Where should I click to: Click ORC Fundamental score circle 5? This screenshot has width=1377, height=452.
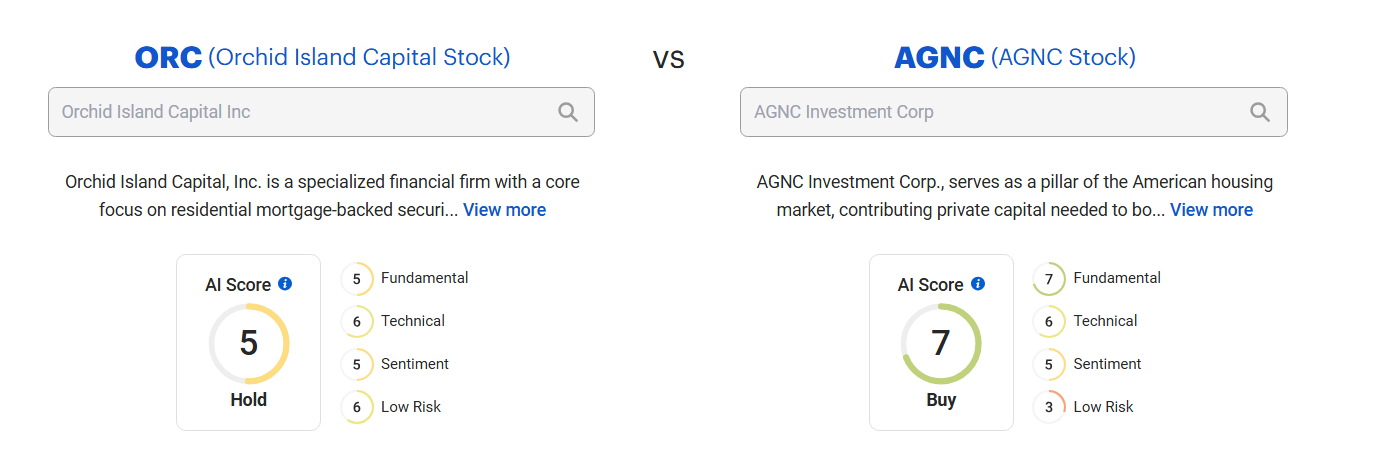coord(357,279)
